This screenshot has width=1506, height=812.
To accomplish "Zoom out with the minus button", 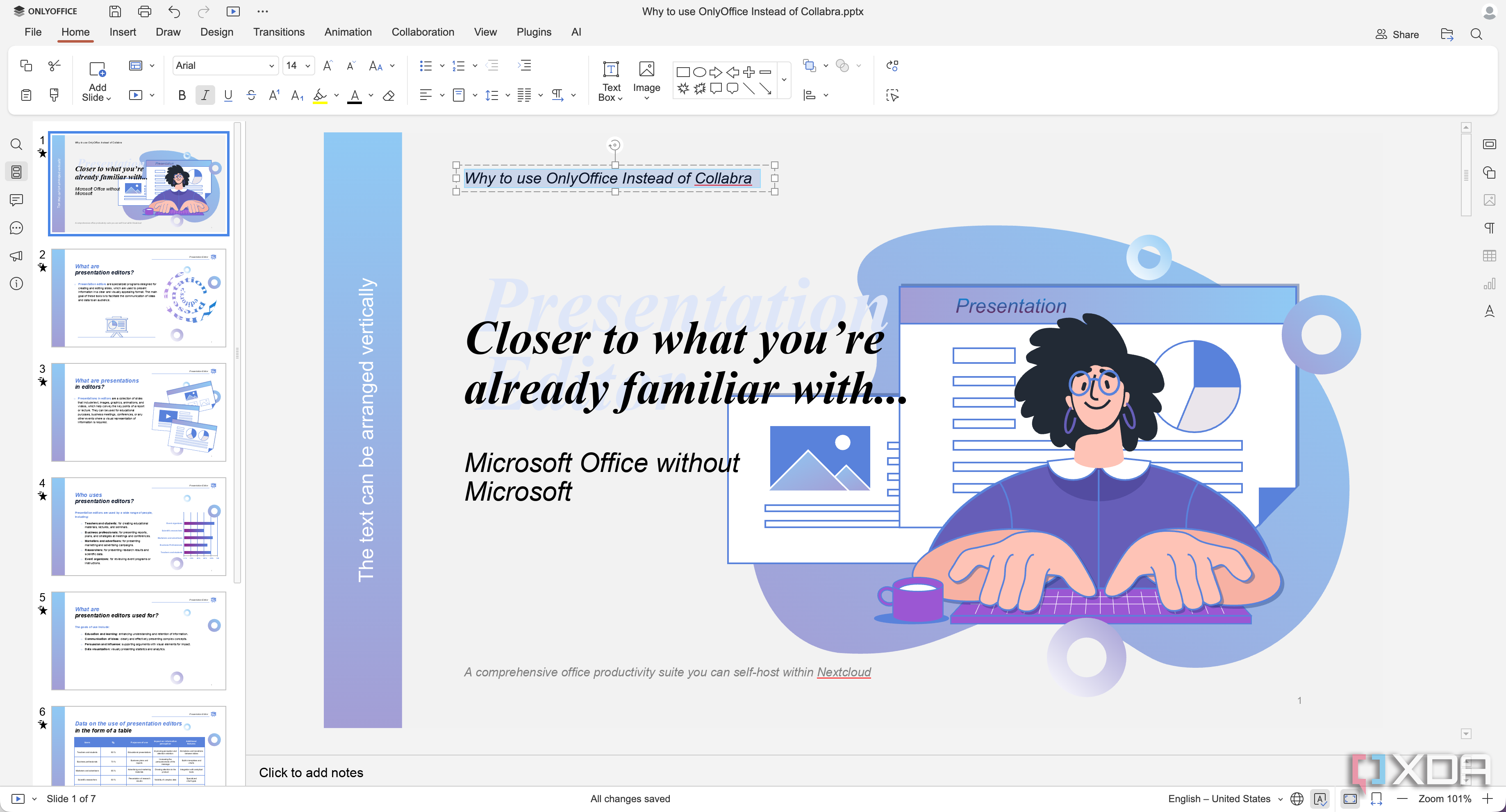I will 1401,798.
